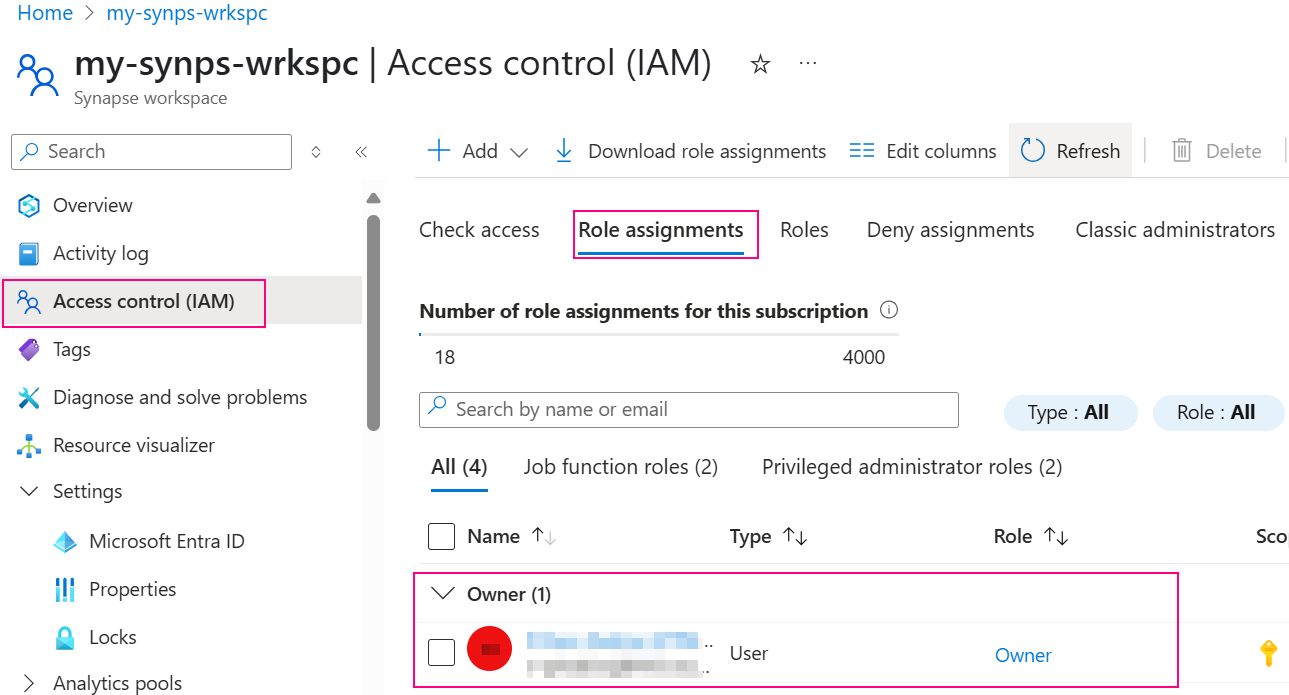The image size is (1289, 695).
Task: Switch to the Roles tab
Action: [x=804, y=230]
